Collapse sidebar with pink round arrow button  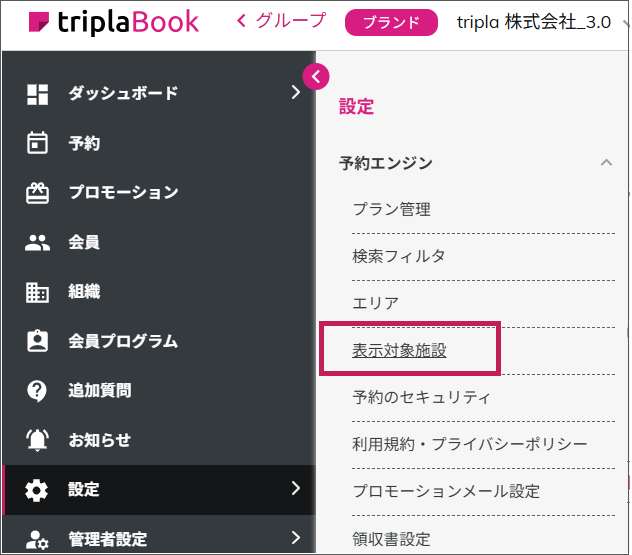(x=316, y=77)
